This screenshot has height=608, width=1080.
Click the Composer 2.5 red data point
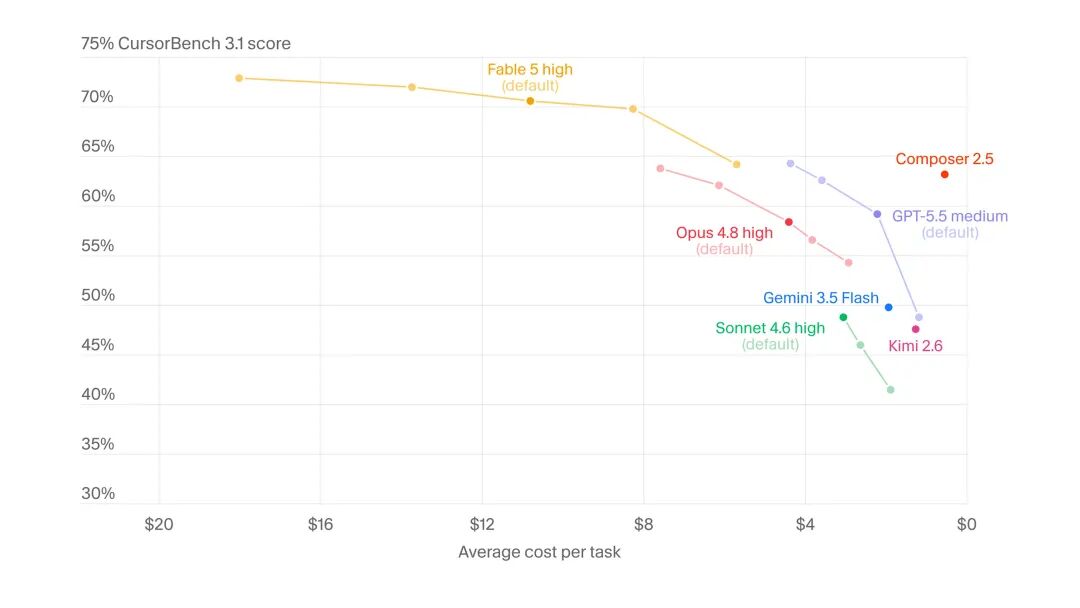click(944, 175)
